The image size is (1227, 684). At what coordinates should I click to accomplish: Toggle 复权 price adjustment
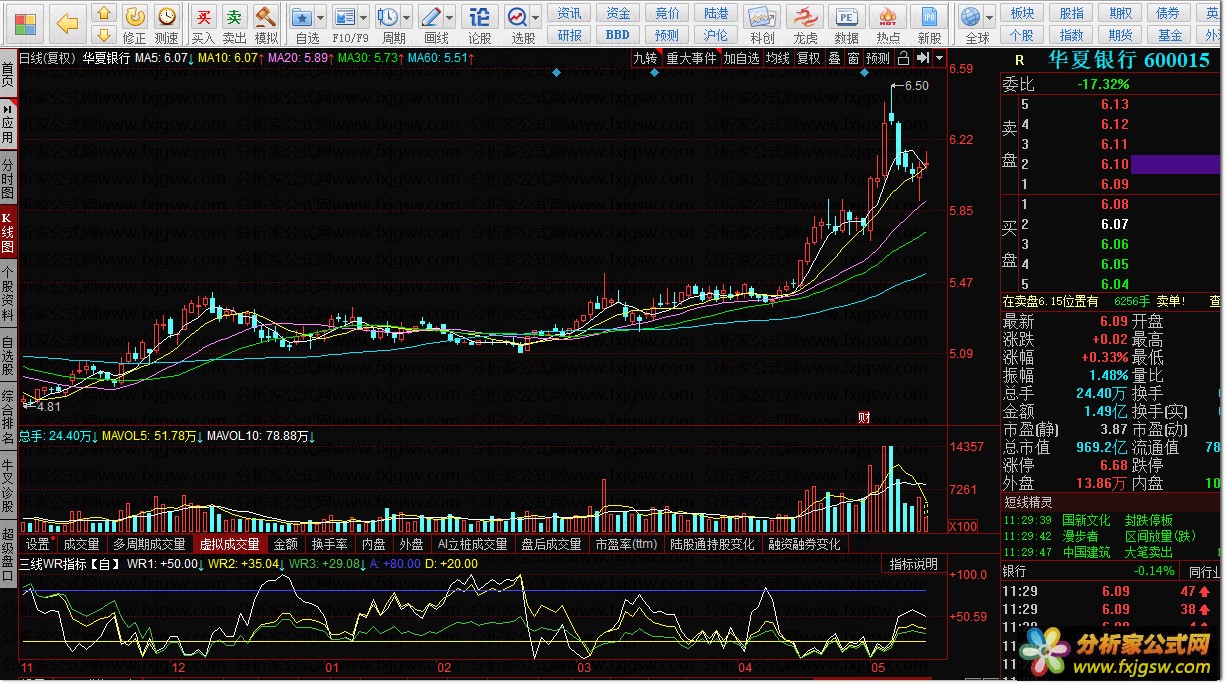(808, 58)
